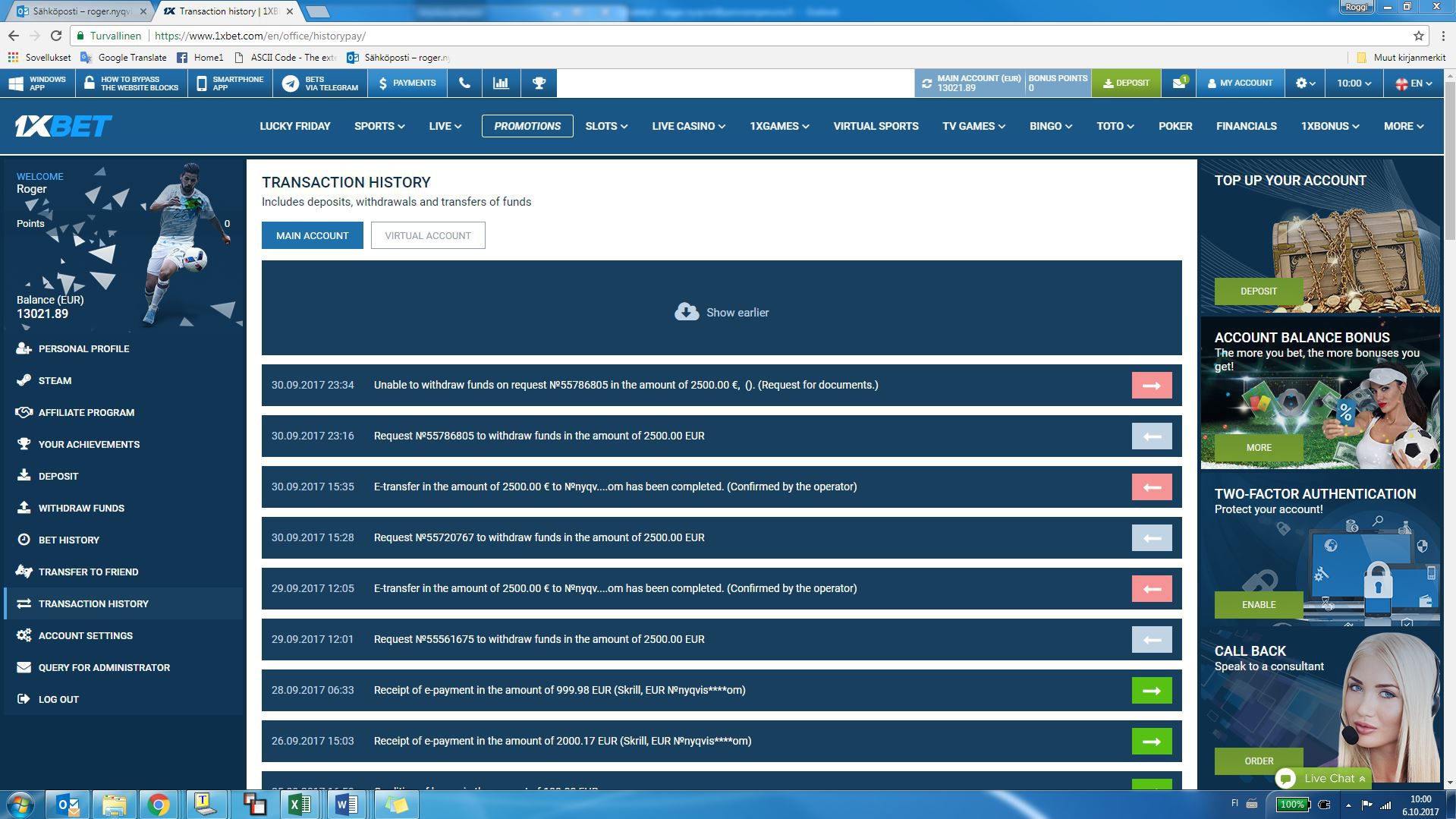Screen dimensions: 1456x819
Task: Open the phone callback icon in top bar
Action: pyautogui.click(x=464, y=83)
